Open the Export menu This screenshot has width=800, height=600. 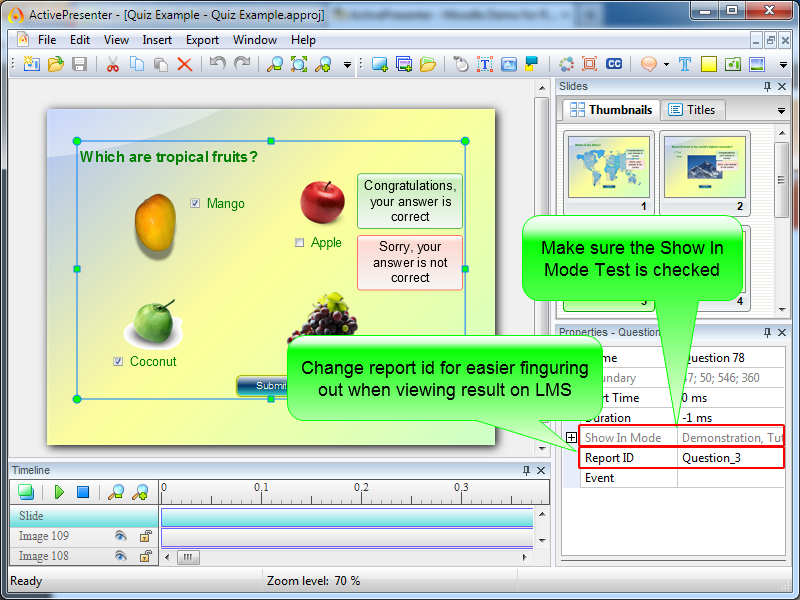point(202,40)
